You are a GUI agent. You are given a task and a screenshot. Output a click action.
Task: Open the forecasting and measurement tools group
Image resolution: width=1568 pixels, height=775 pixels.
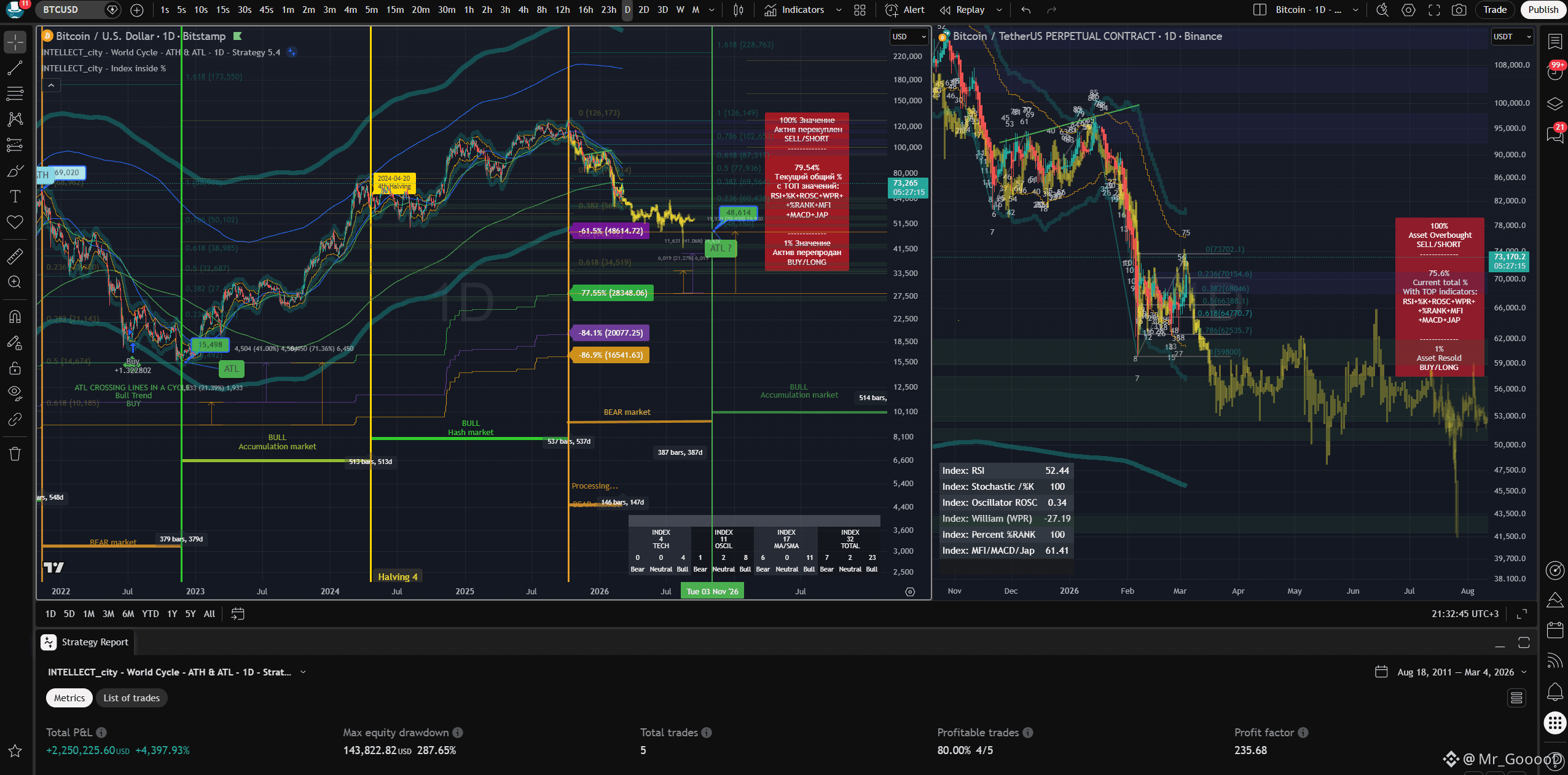(x=15, y=145)
